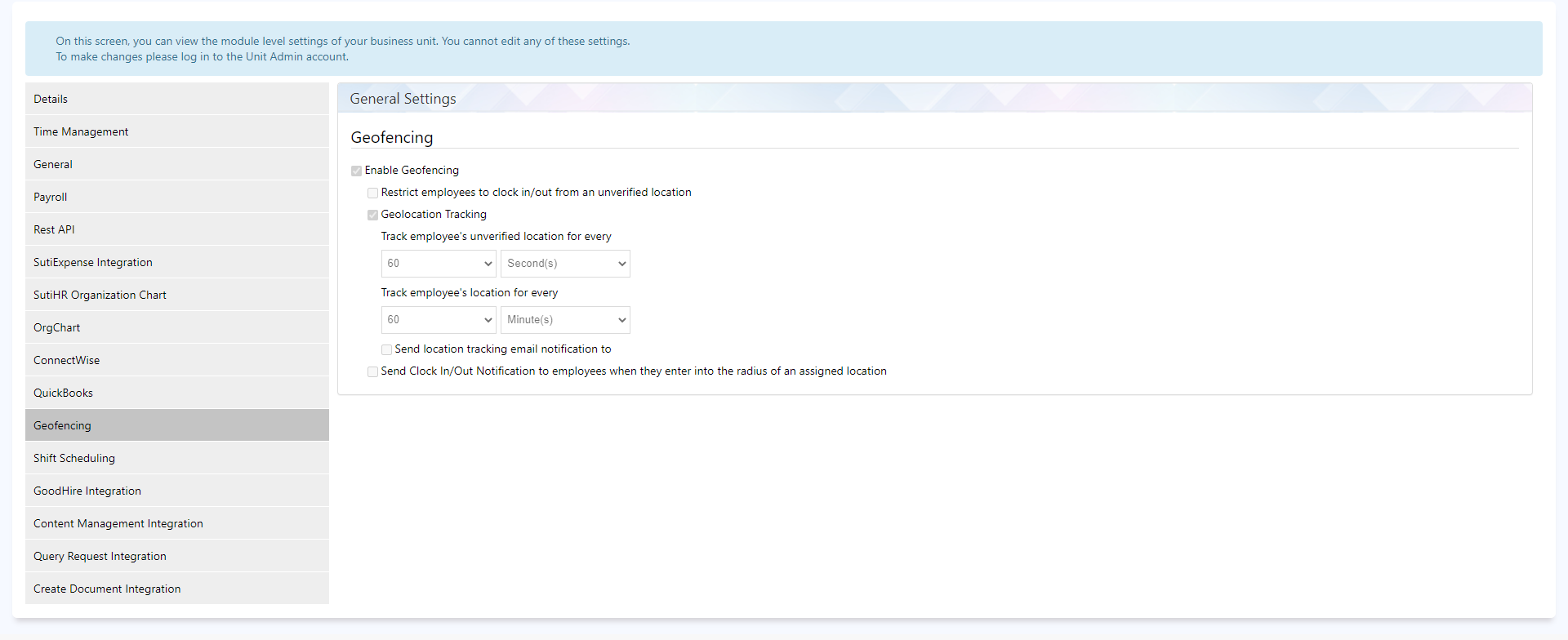Screen dimensions: 1568x640
Task: Select General in the sidebar
Action: tap(53, 164)
